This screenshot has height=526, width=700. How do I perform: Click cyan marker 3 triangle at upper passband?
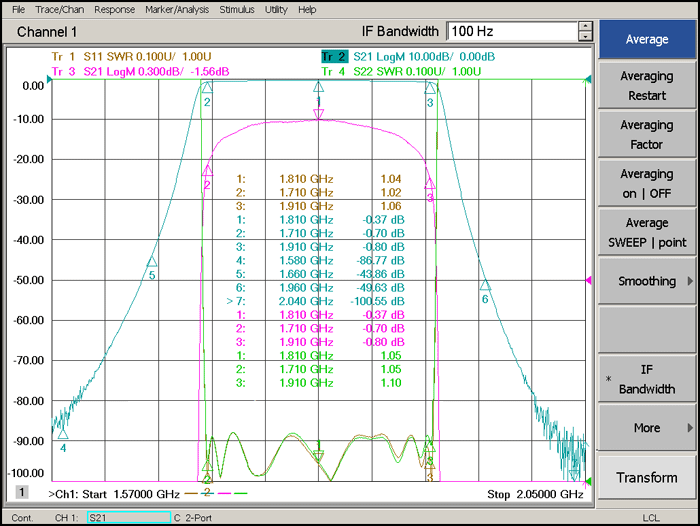(x=430, y=88)
